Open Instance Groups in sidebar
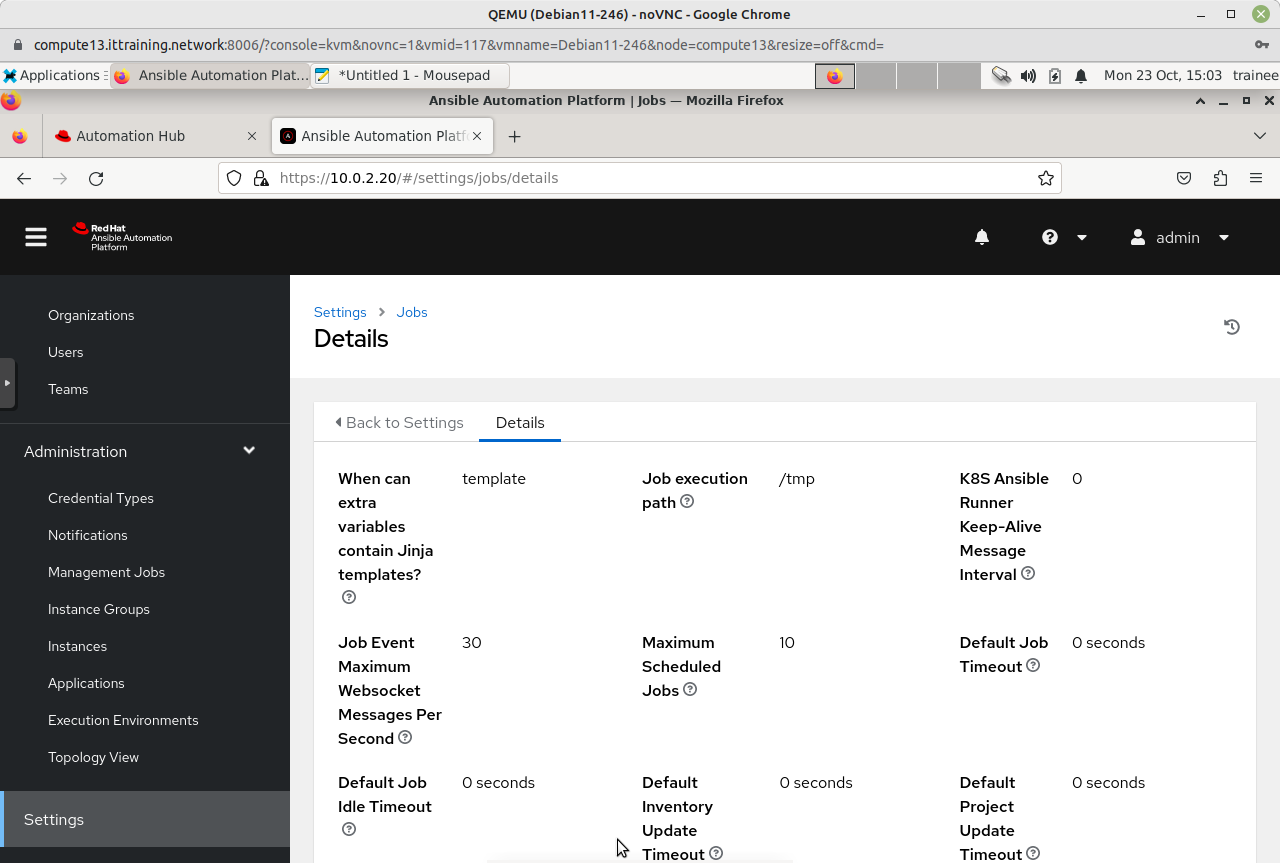 [x=99, y=609]
